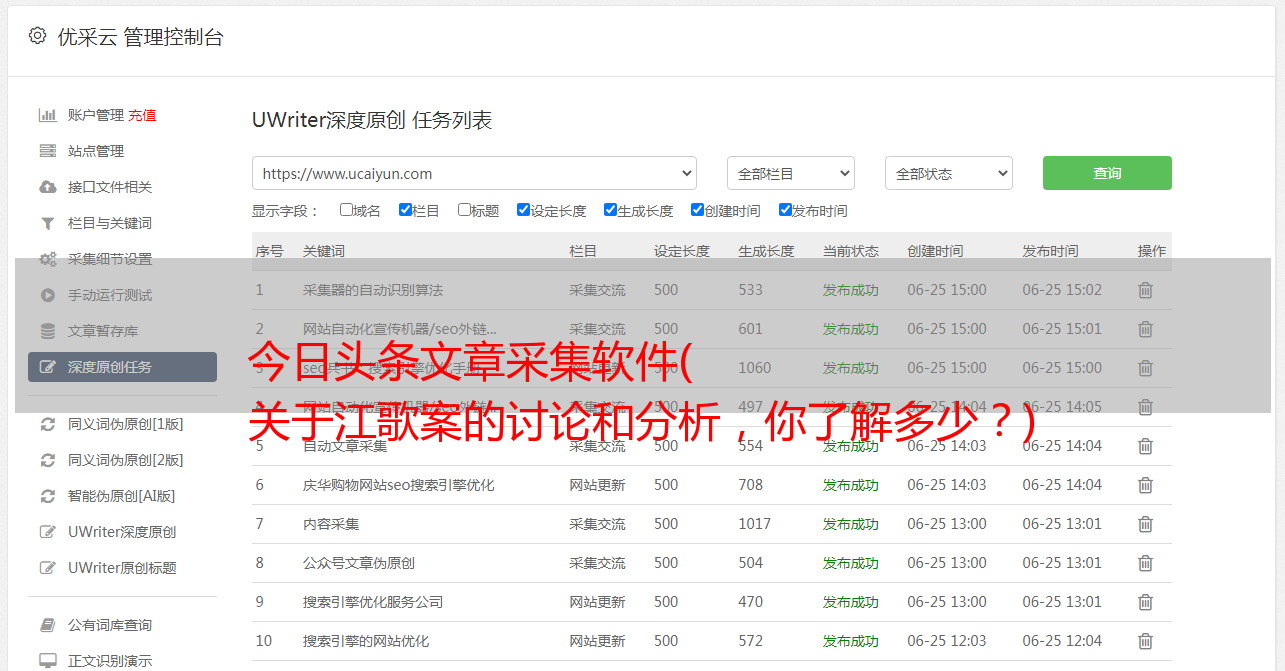This screenshot has width=1285, height=671.
Task: Click the gear icon beside 优采云 管理控制台
Action: point(37,36)
